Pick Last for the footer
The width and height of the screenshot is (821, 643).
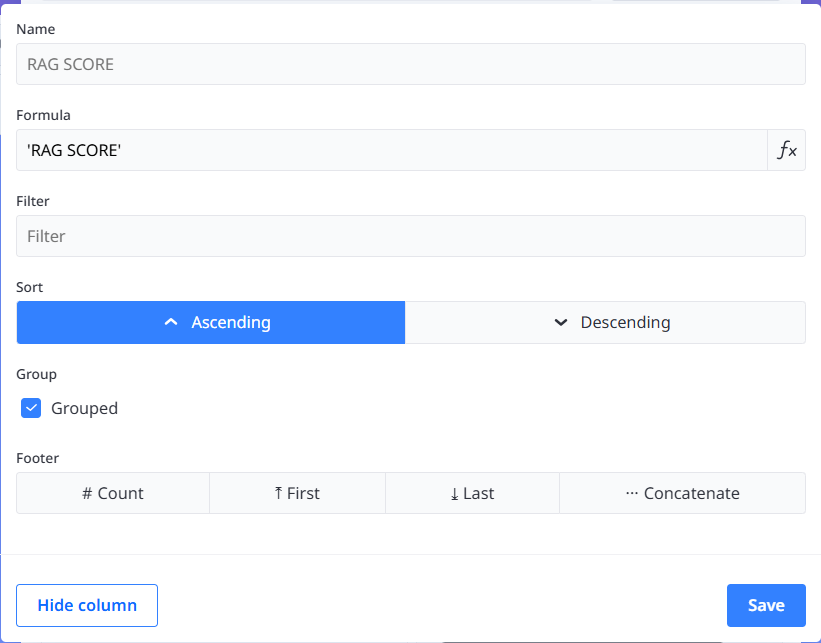point(472,494)
